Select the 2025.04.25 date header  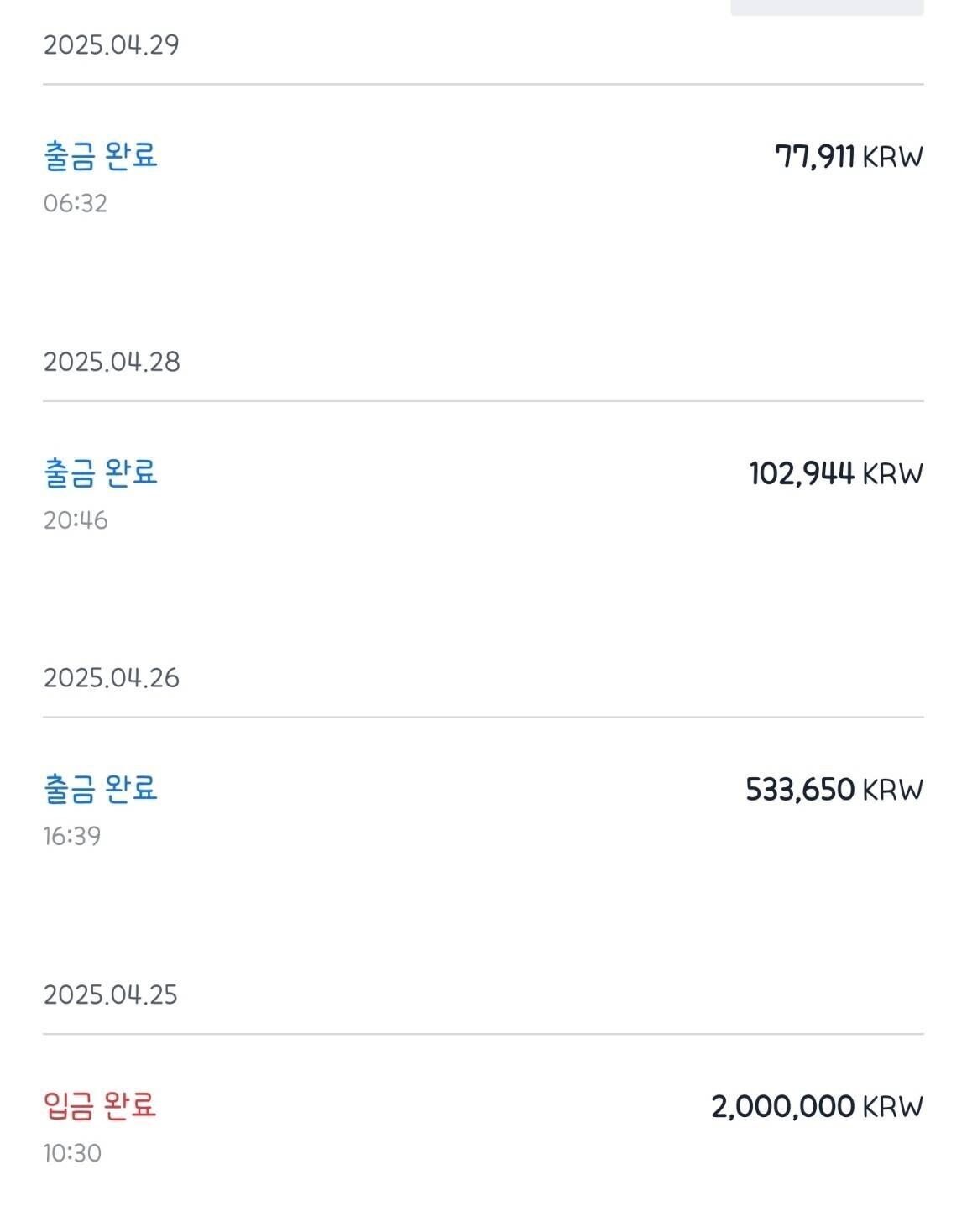pos(111,995)
